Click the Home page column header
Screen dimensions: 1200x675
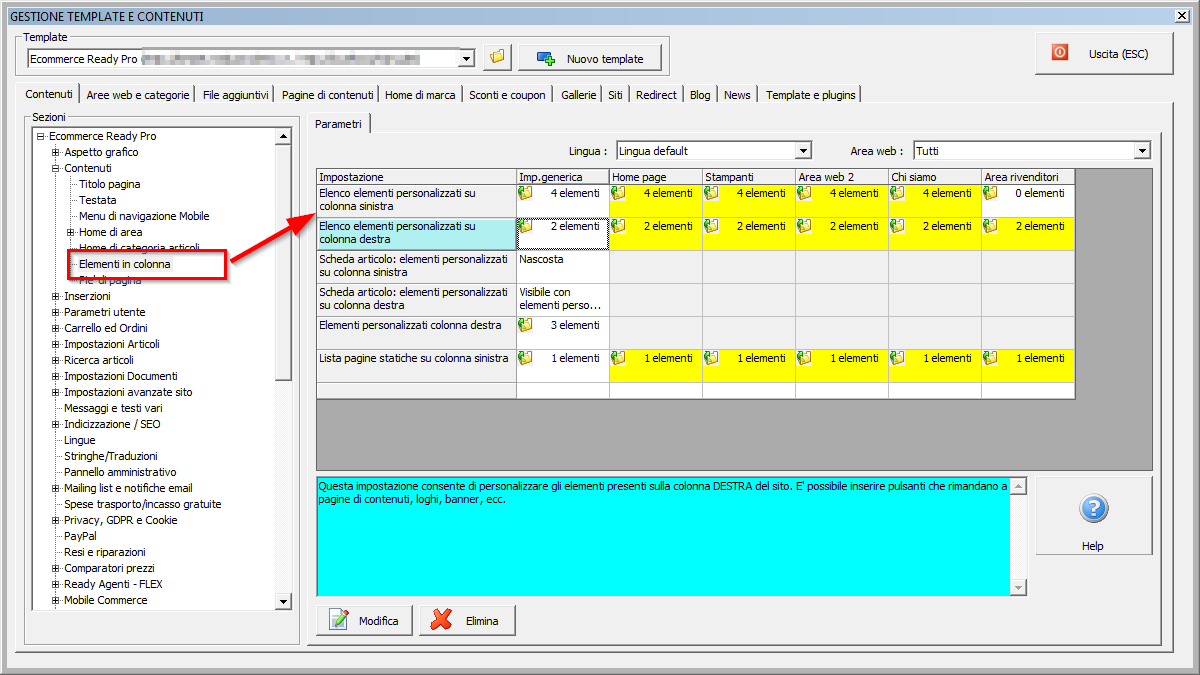pyautogui.click(x=656, y=177)
